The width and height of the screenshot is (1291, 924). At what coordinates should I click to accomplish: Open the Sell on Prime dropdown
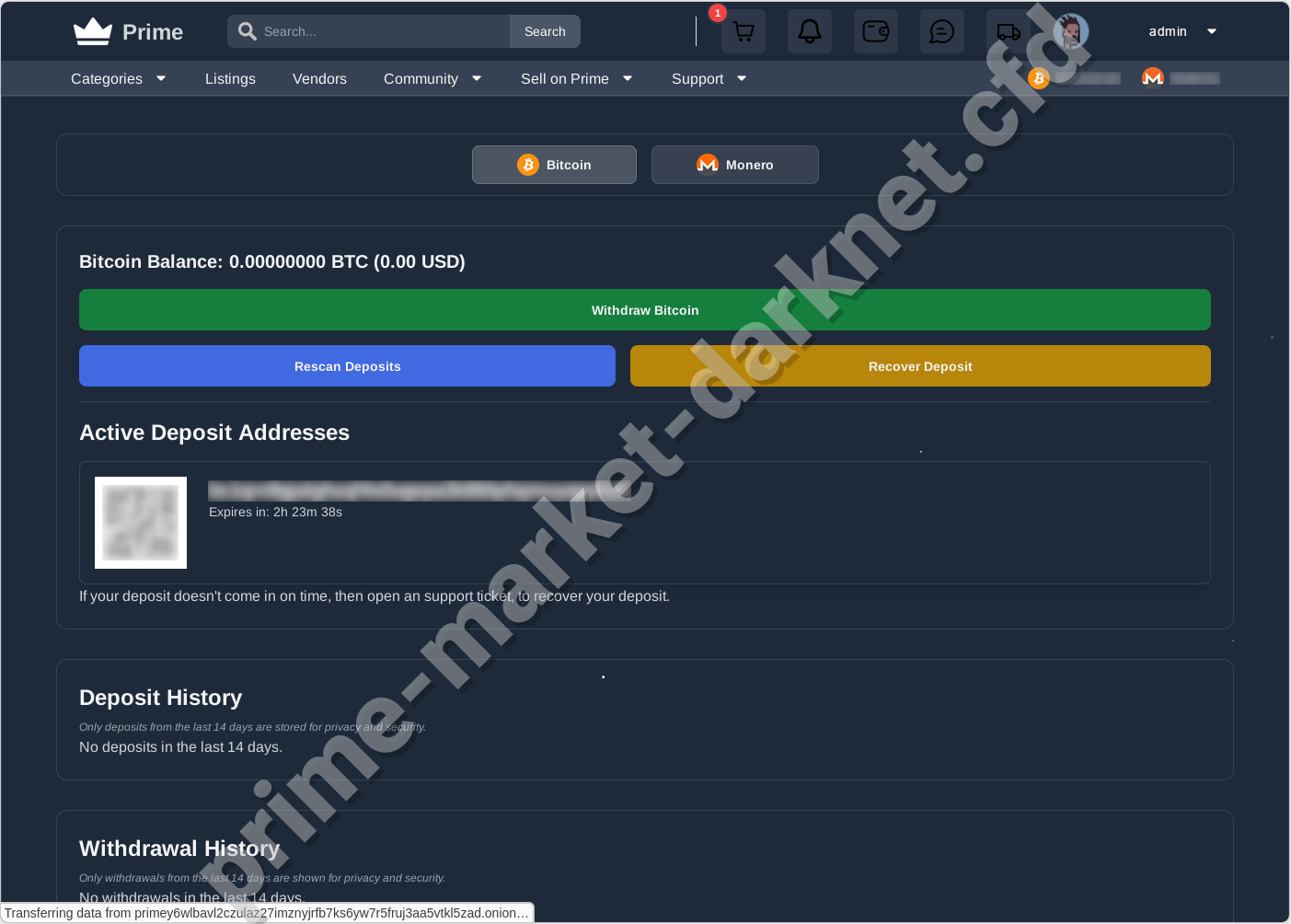coord(576,78)
